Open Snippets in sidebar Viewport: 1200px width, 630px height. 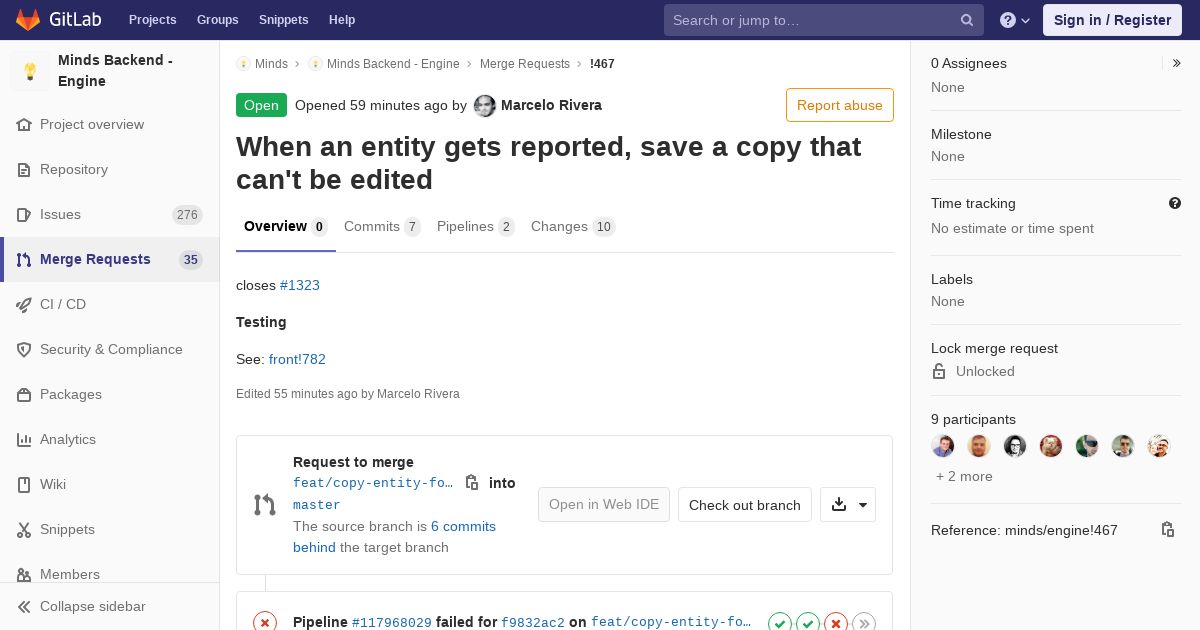pos(67,529)
